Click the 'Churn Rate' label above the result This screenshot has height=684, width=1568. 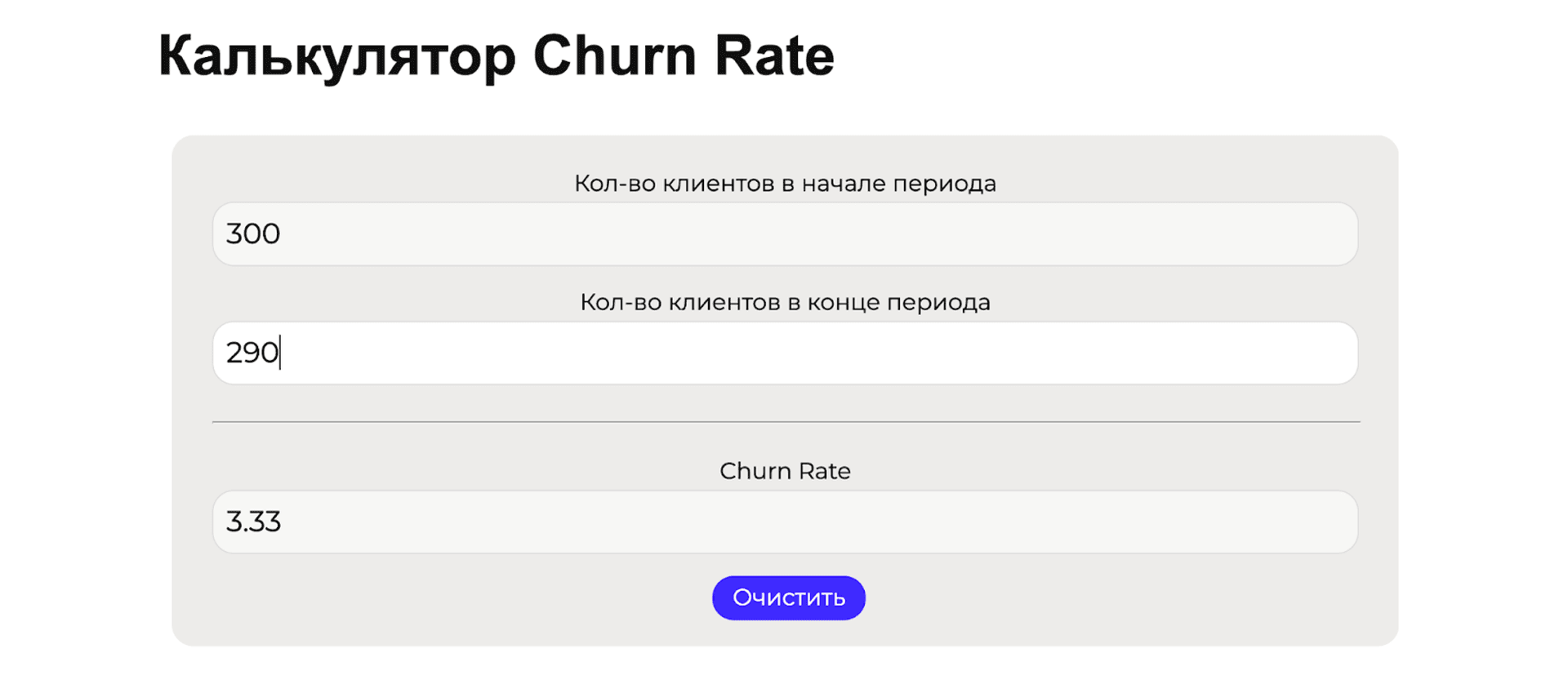pyautogui.click(x=784, y=470)
